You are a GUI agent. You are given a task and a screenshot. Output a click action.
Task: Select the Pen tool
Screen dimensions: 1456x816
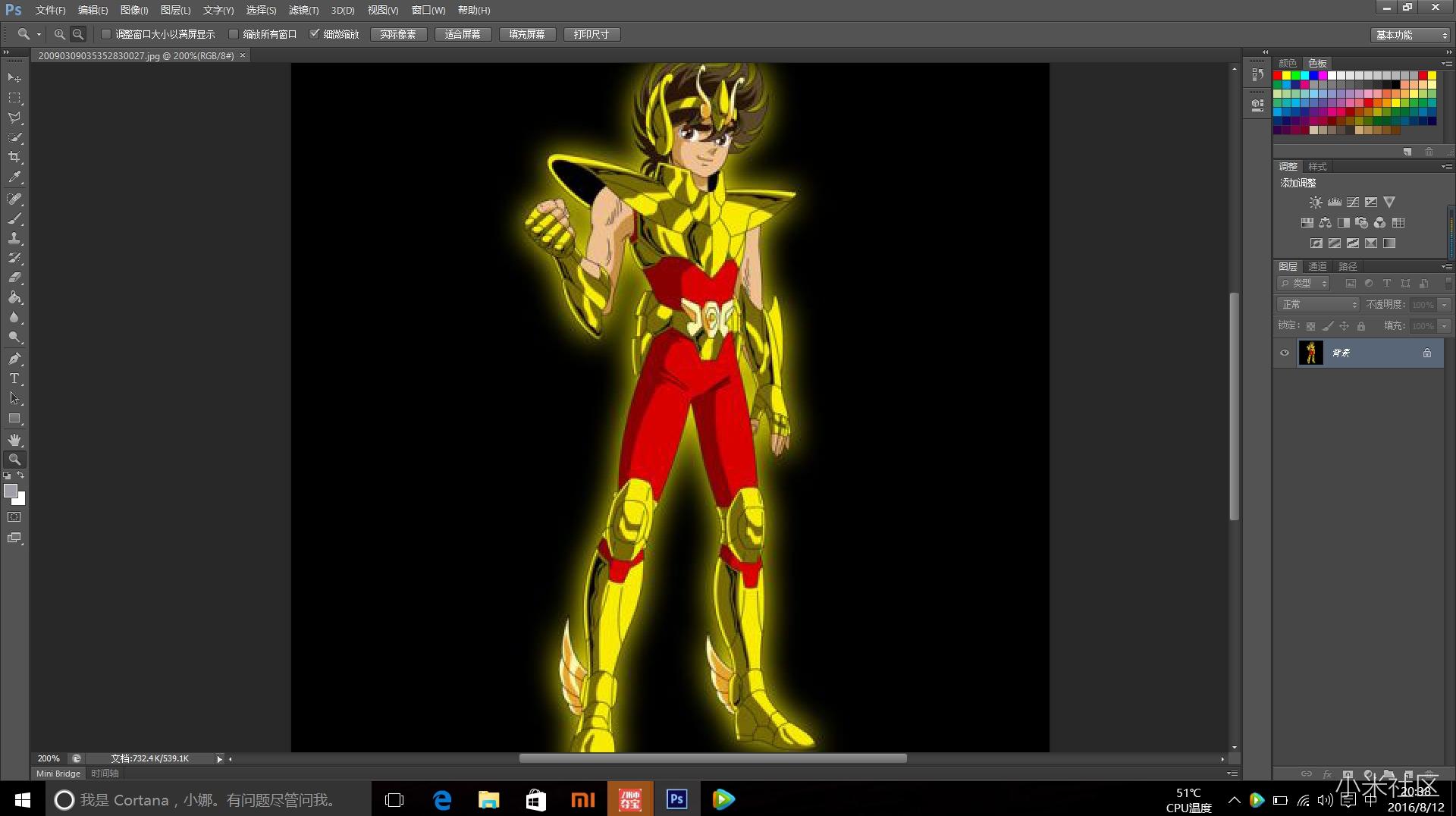(14, 359)
